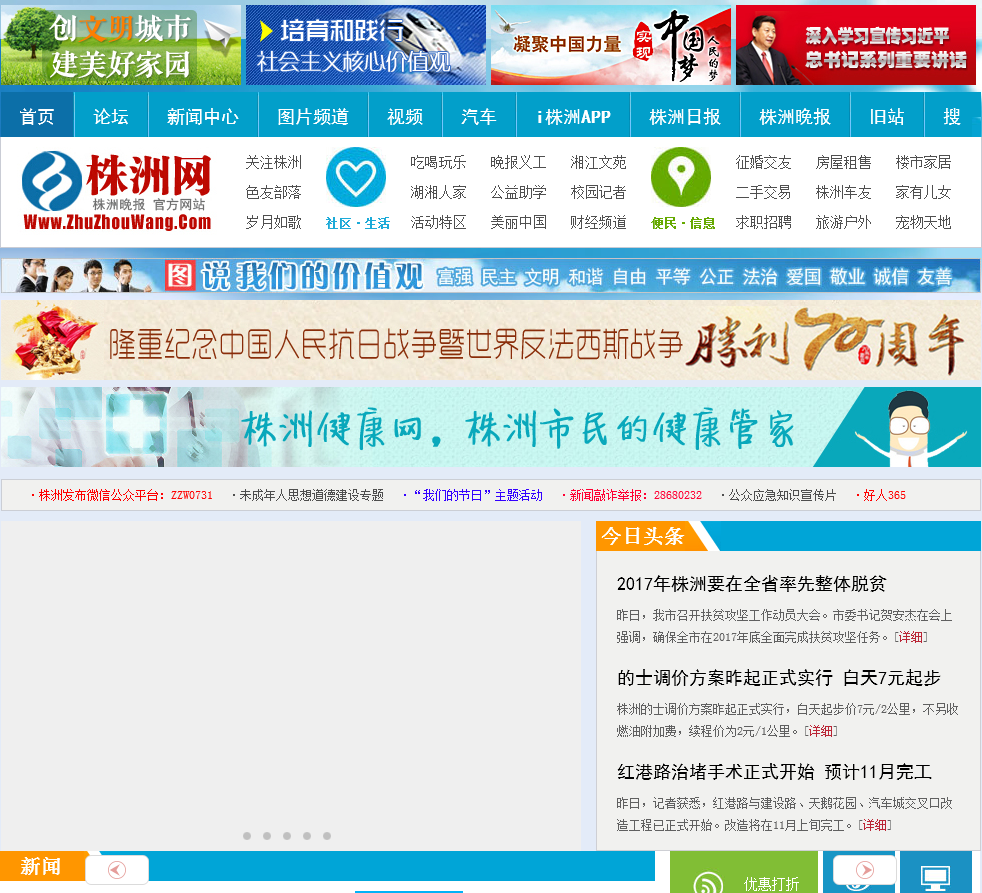Click the left arrow button beside 新闻

click(x=117, y=870)
